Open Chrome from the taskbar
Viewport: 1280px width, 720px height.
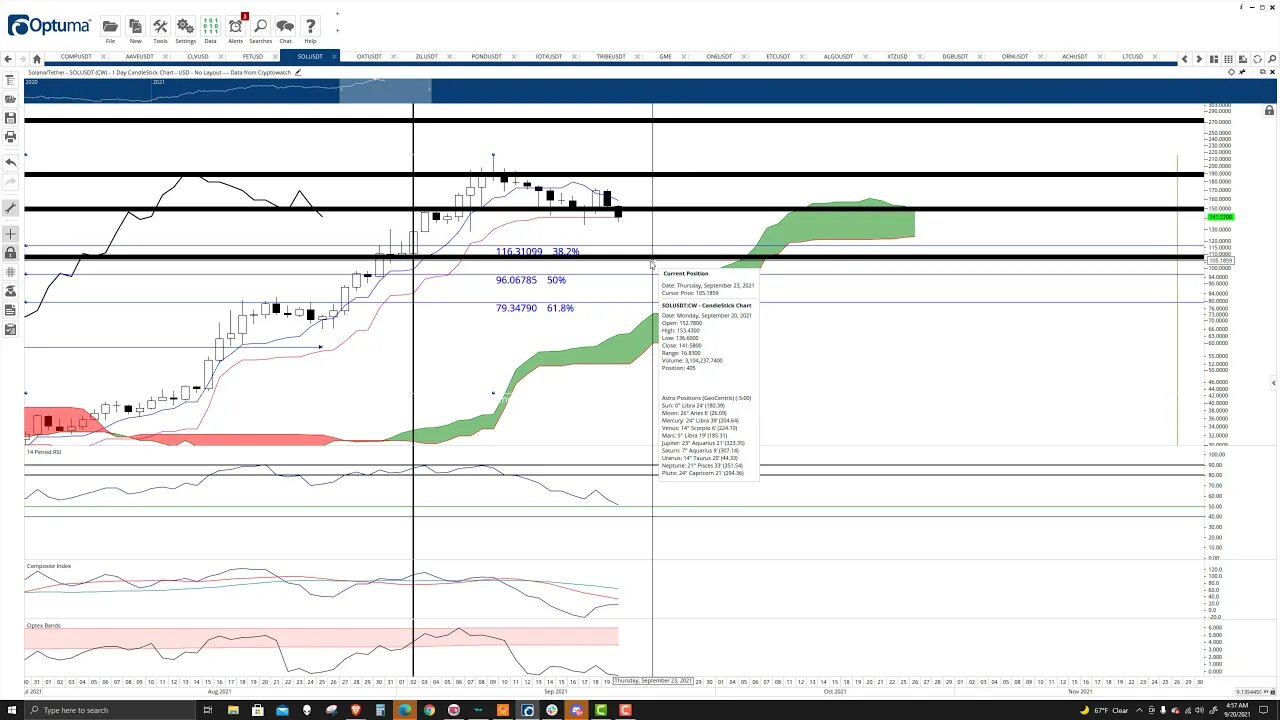tap(429, 710)
